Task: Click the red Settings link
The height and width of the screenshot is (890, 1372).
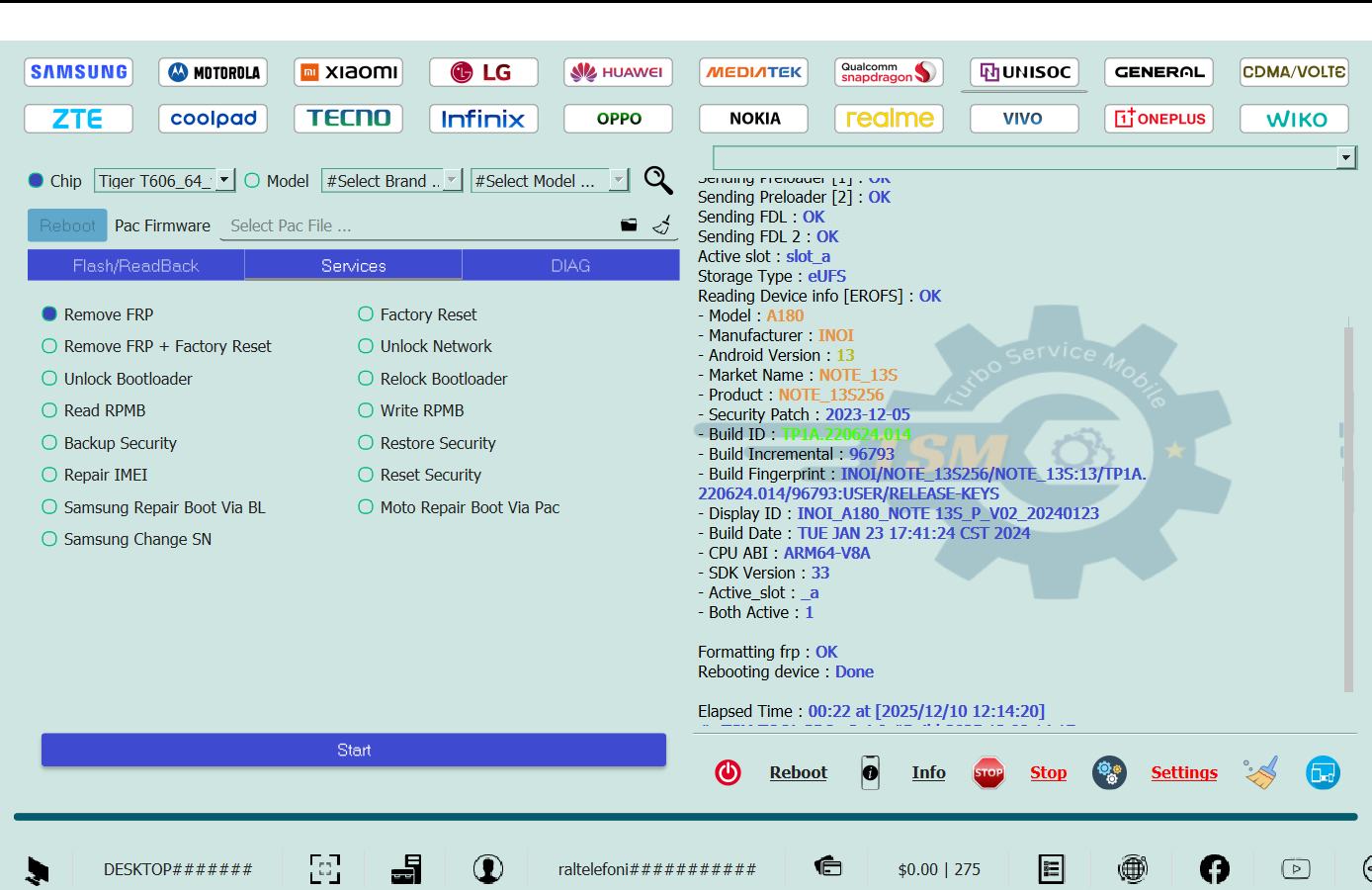Action: pyautogui.click(x=1184, y=772)
